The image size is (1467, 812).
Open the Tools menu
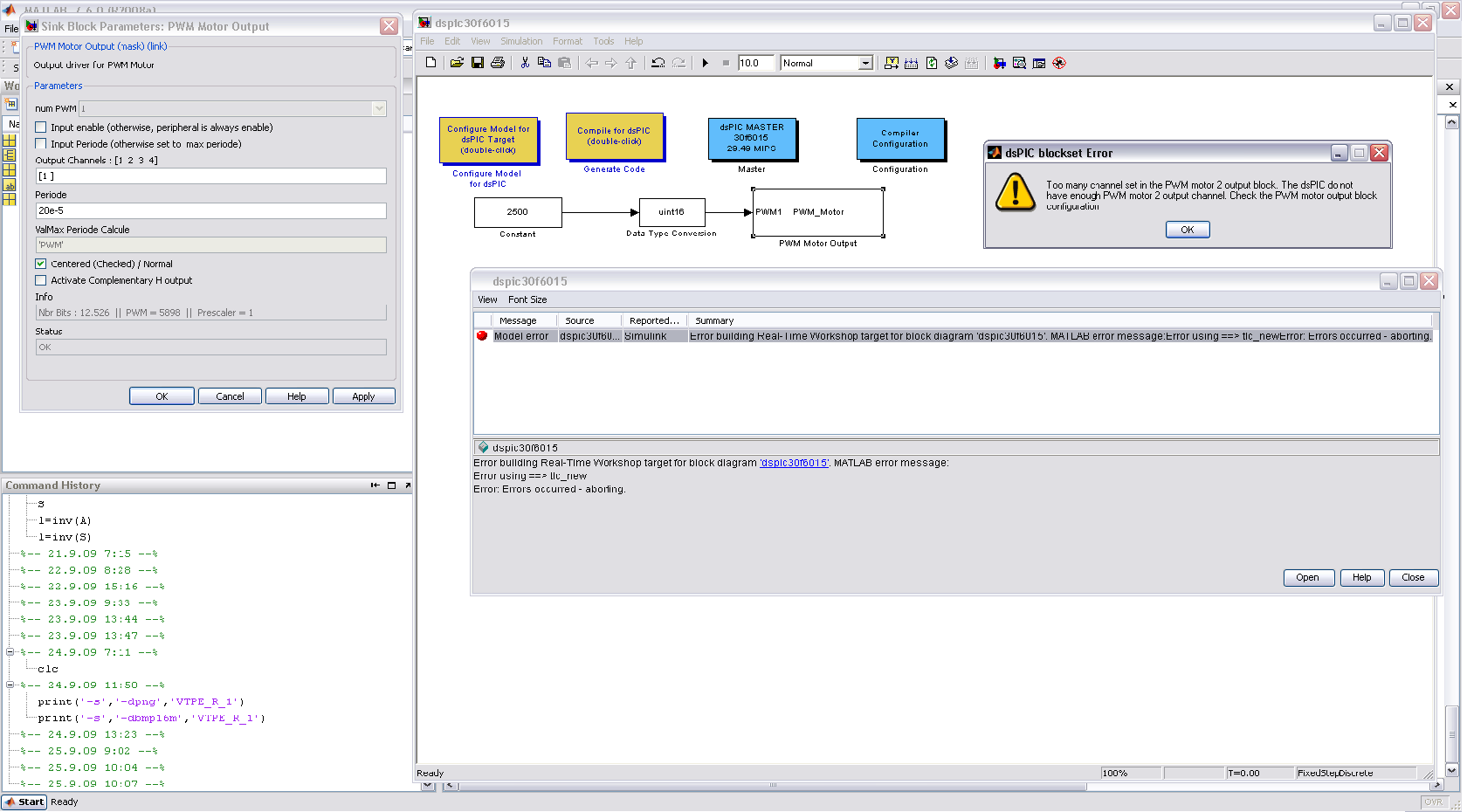[x=603, y=41]
